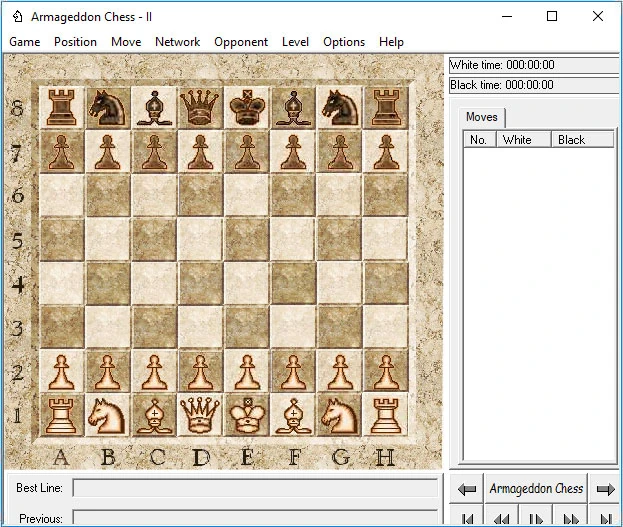This screenshot has height=527, width=623.
Task: Select the black pawn on G7
Action: pyautogui.click(x=340, y=152)
